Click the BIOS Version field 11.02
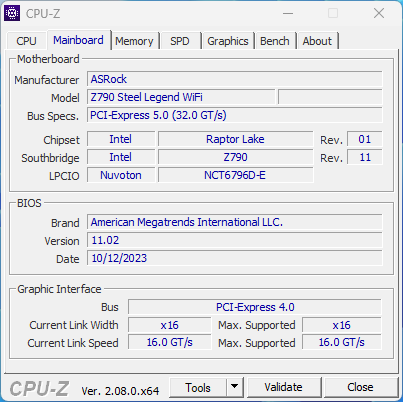 235,240
